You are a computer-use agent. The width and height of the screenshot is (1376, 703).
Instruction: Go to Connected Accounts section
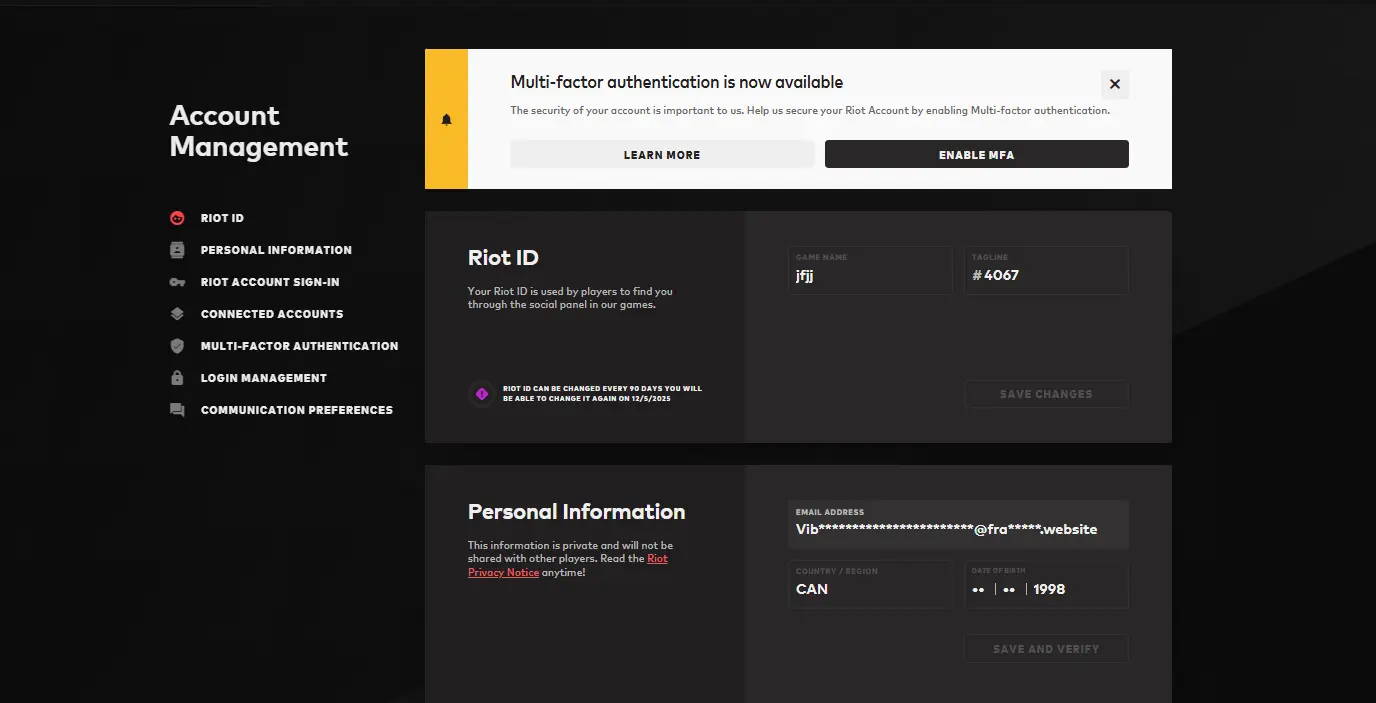(x=272, y=314)
